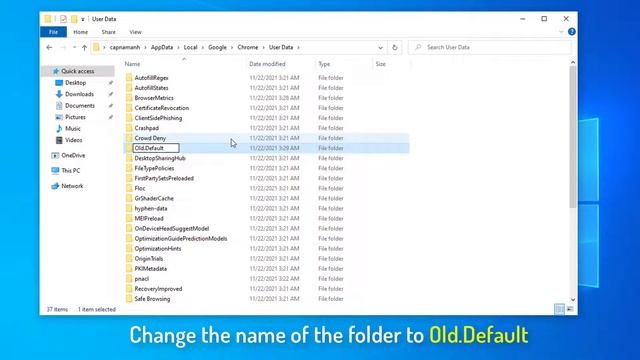
Task: Select the BrowserMetrics folder icon
Action: pyautogui.click(x=129, y=98)
